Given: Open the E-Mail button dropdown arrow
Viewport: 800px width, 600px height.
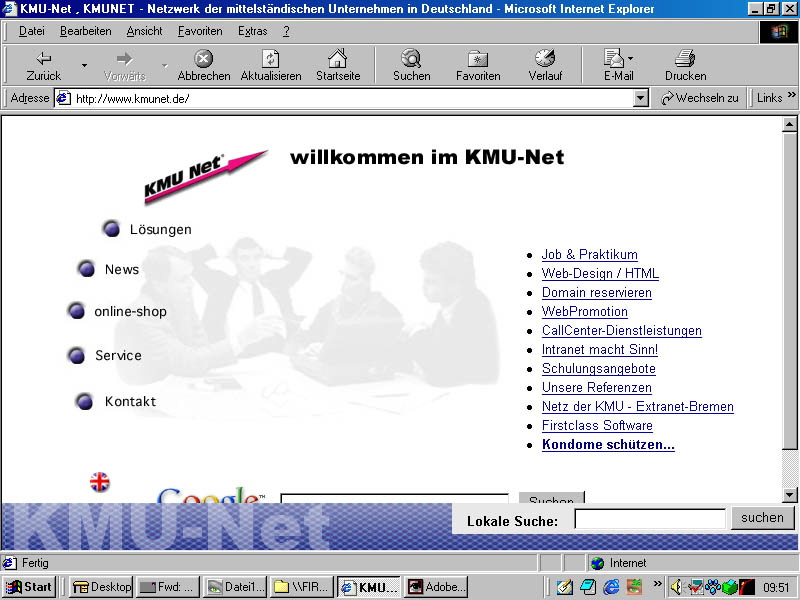Looking at the screenshot, I should coord(631,58).
